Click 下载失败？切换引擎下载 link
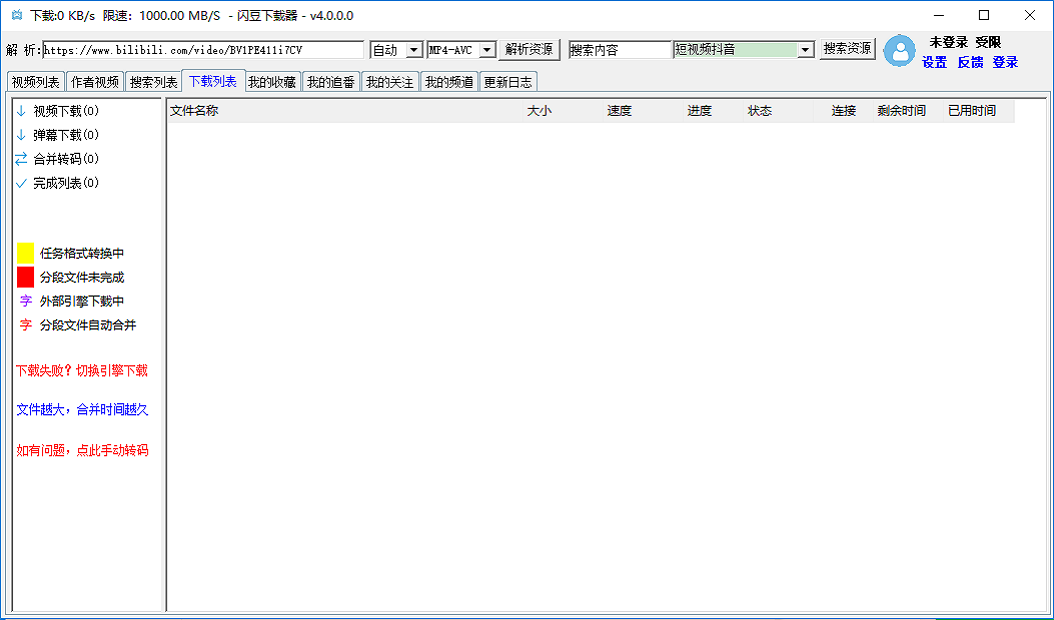1054x620 pixels. (80, 370)
